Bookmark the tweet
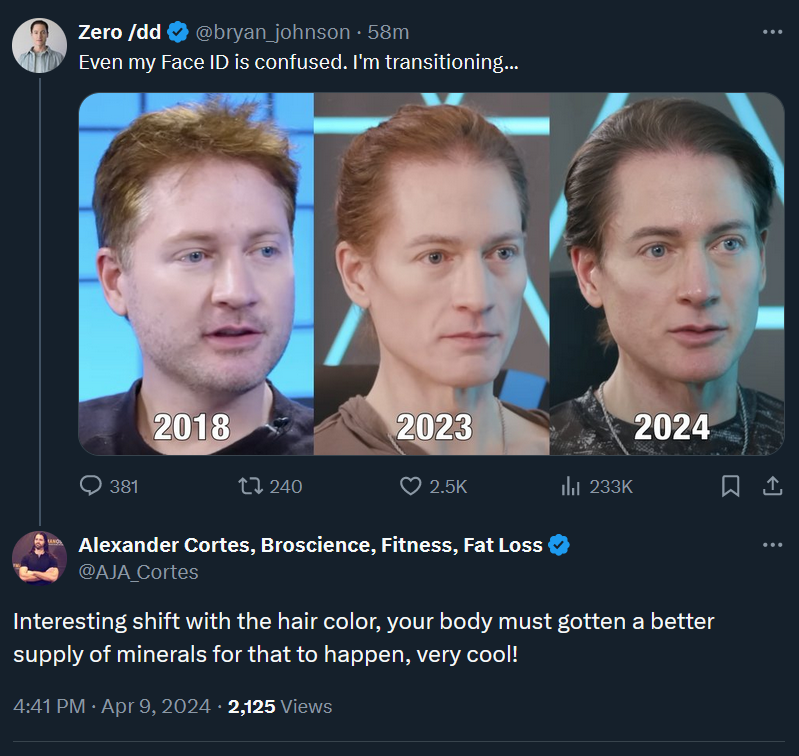The image size is (799, 756). (x=730, y=486)
